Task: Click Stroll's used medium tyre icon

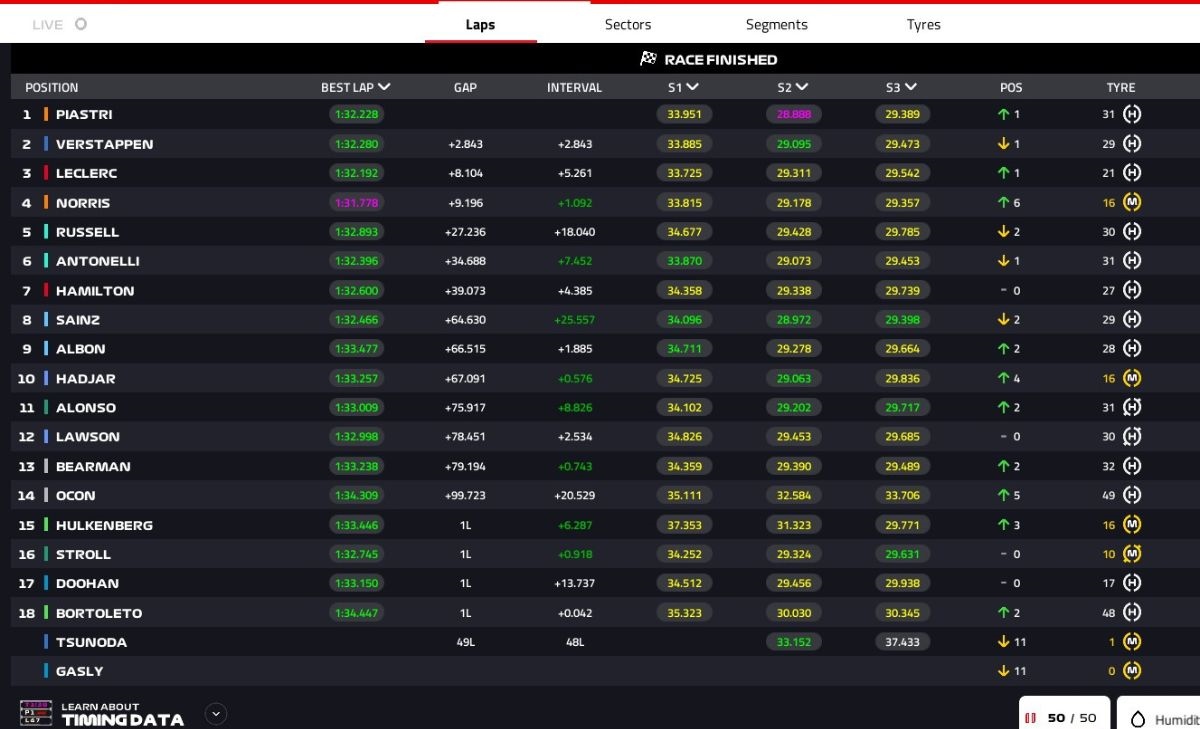Action: tap(1131, 553)
